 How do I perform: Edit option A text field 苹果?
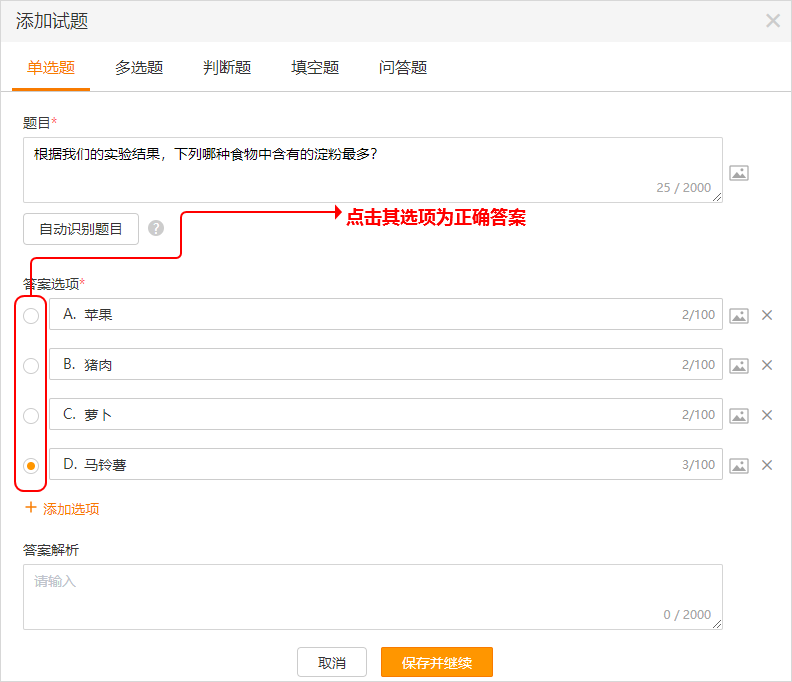pyautogui.click(x=386, y=314)
